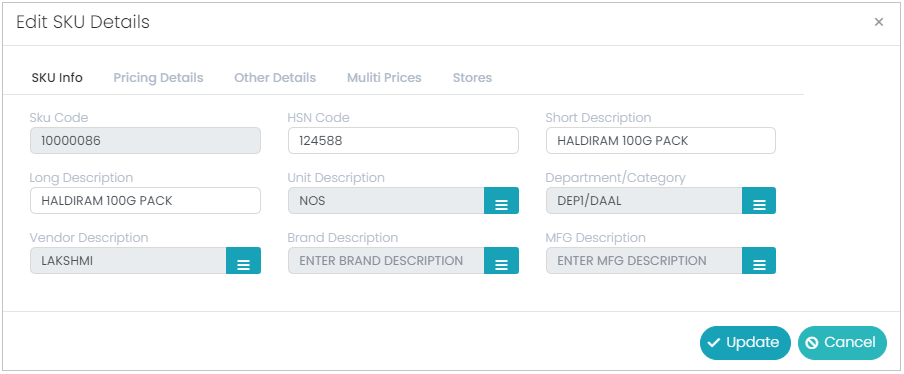Go to the Stores tab

[472, 78]
